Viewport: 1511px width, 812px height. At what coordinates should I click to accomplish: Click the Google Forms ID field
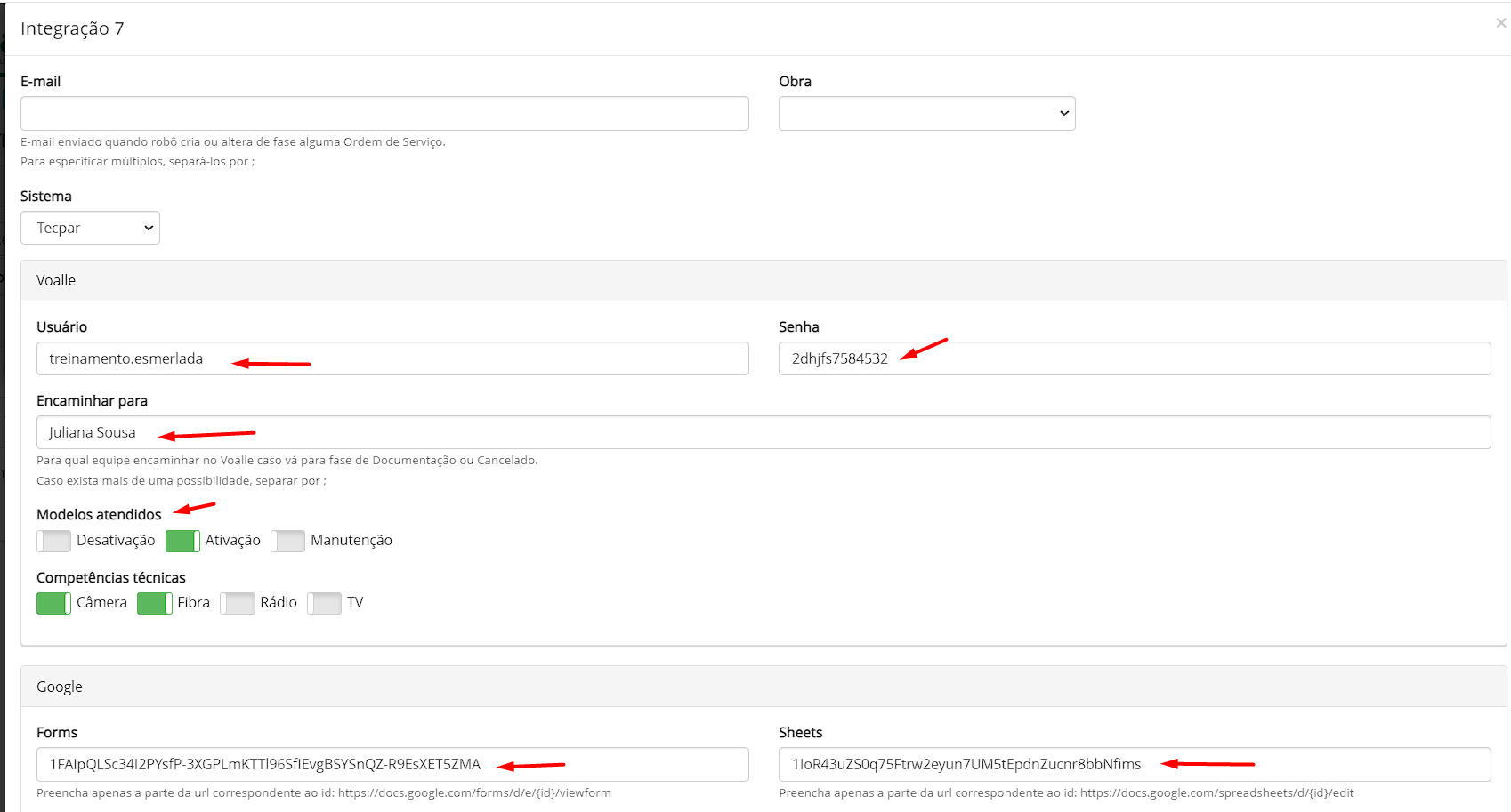pos(392,764)
